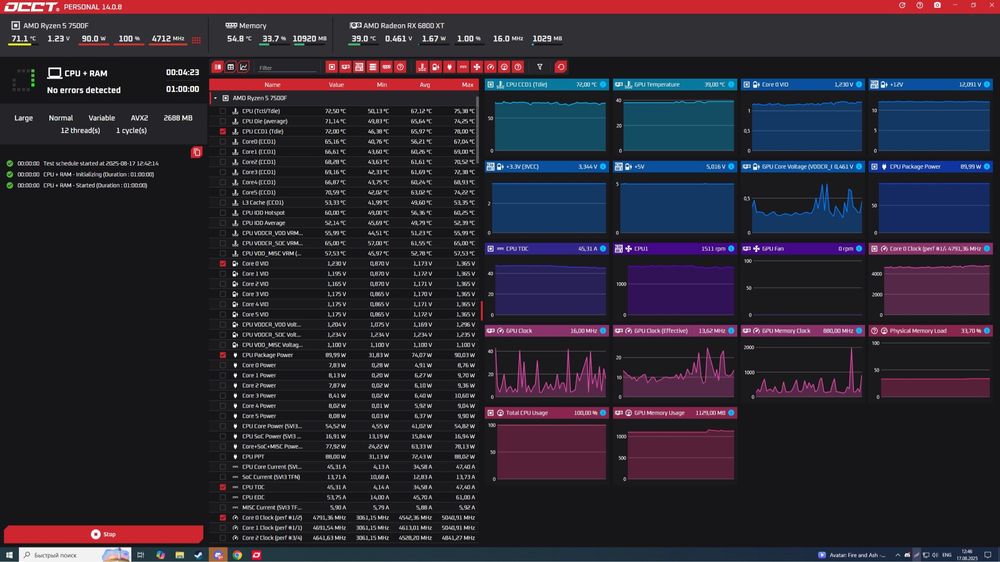Viewport: 1000px width, 562px height.
Task: Switch to table-only monitoring view
Action: [x=231, y=67]
